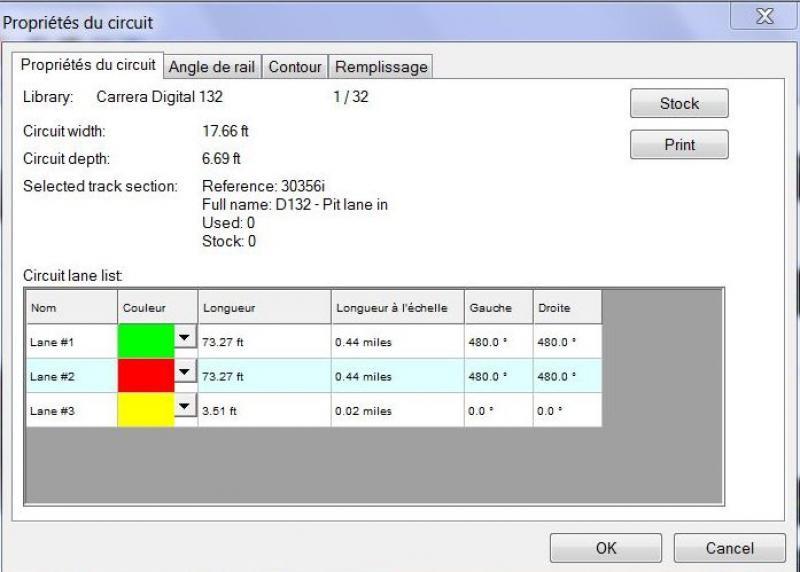Expand the Lane #1 color dropdown arrow
Screen dimensions: 800x572
tap(184, 339)
